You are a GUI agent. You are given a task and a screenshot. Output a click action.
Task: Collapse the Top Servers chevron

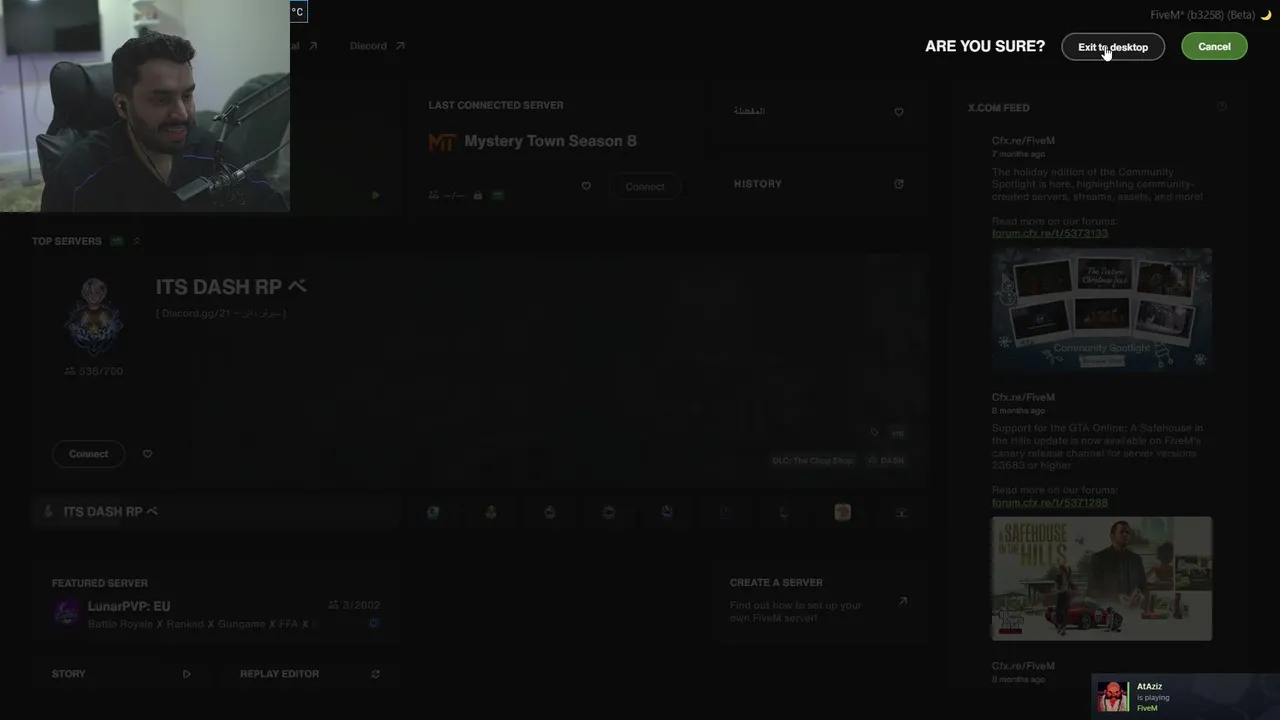coord(137,241)
